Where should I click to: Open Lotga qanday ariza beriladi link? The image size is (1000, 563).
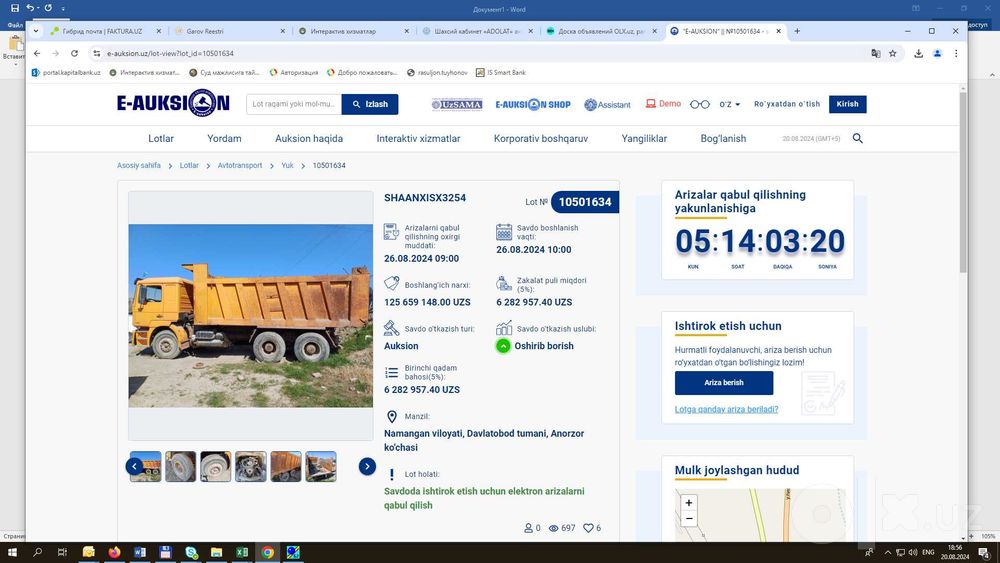click(726, 409)
